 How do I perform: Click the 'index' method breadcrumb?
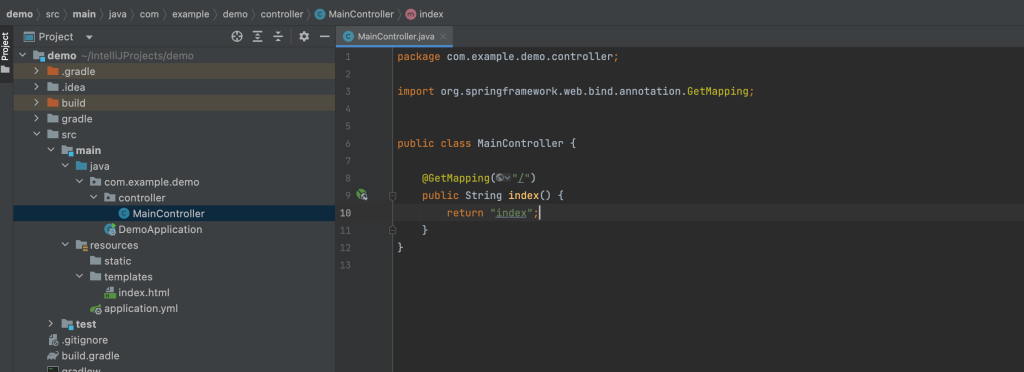pyautogui.click(x=424, y=14)
